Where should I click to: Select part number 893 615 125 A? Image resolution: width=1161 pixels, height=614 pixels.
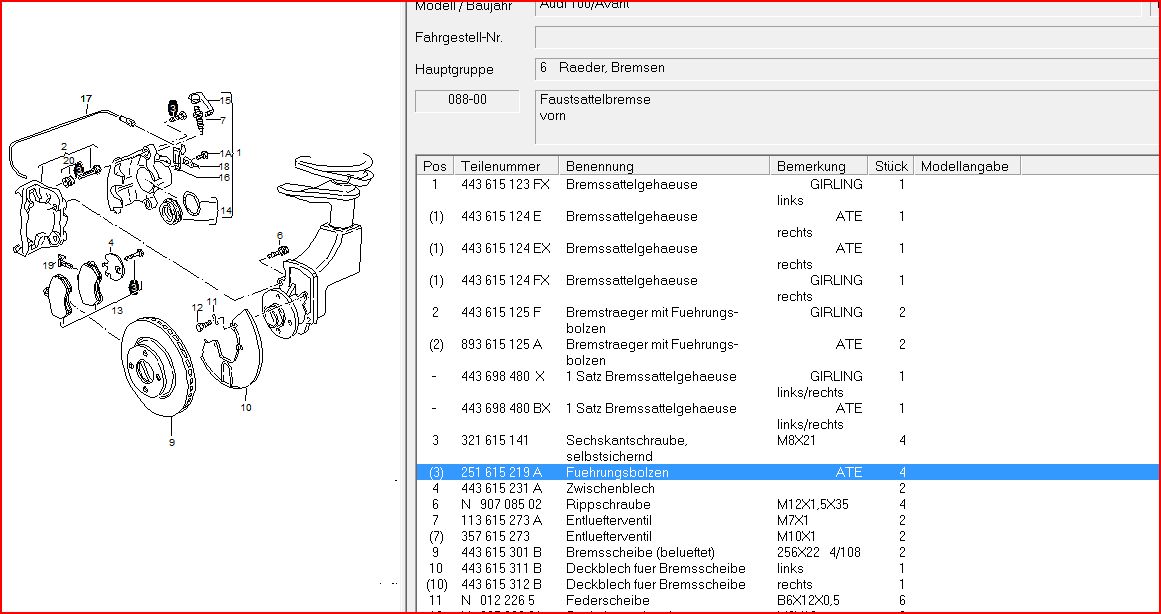[501, 344]
